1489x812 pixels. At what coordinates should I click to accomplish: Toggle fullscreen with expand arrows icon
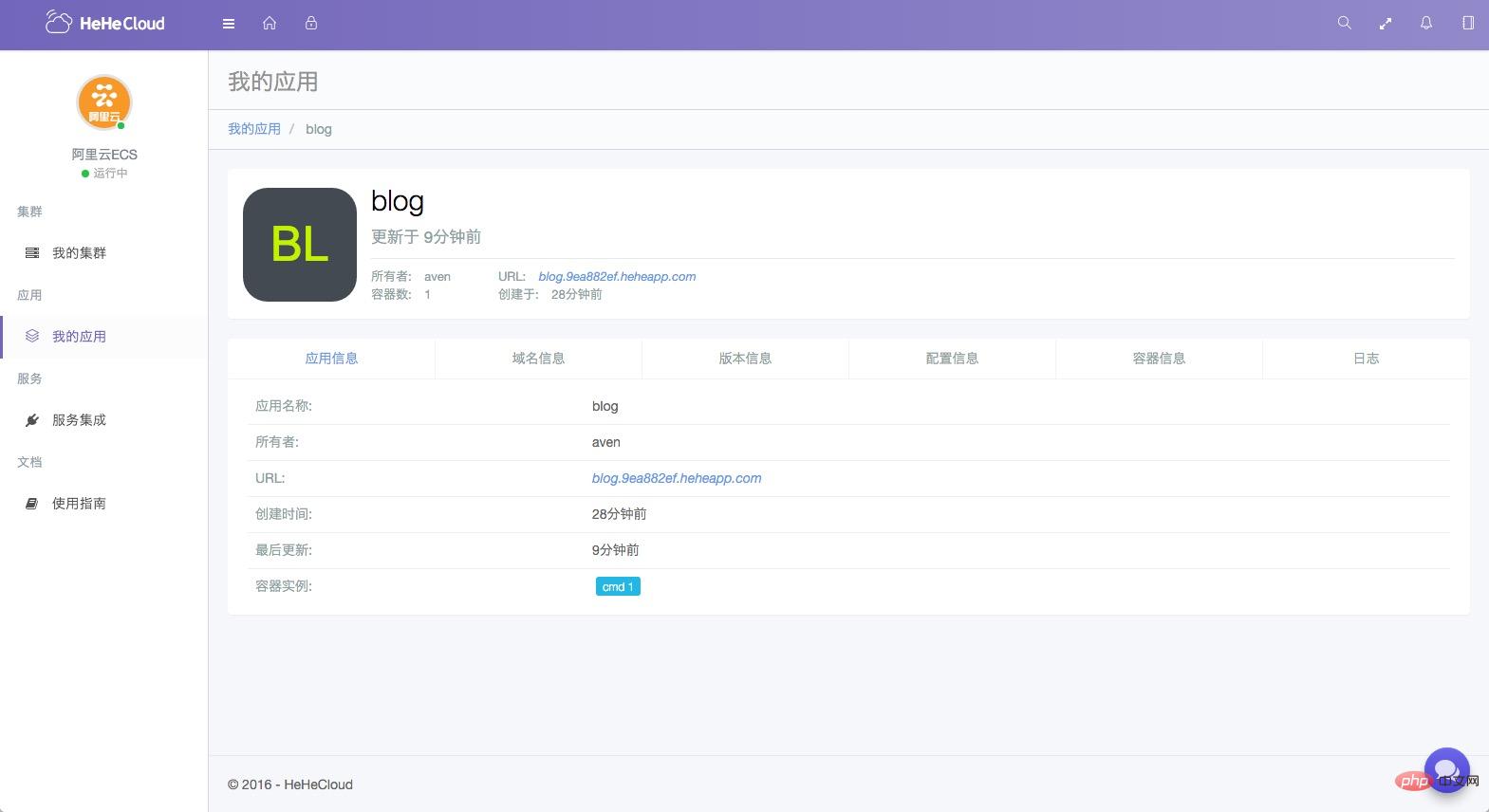(x=1386, y=24)
